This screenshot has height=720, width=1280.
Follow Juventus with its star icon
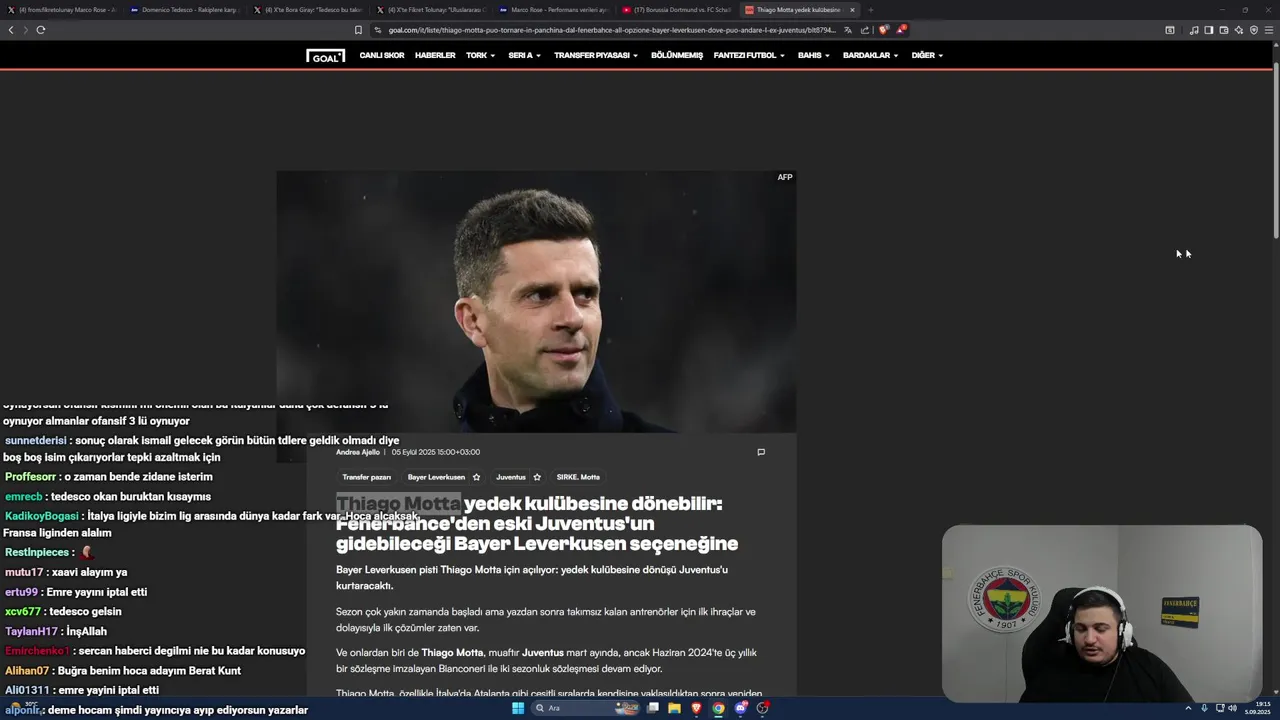[x=537, y=477]
